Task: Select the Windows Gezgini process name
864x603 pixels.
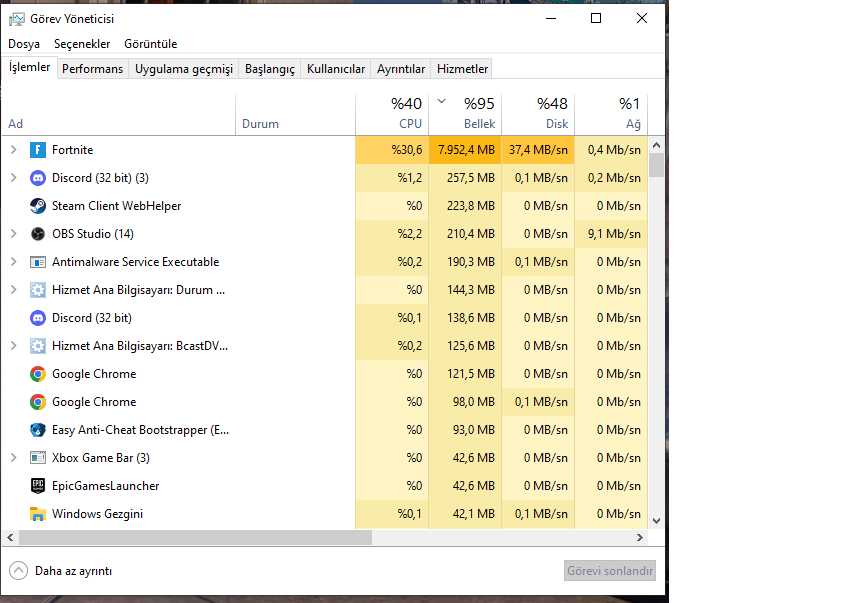Action: (98, 514)
